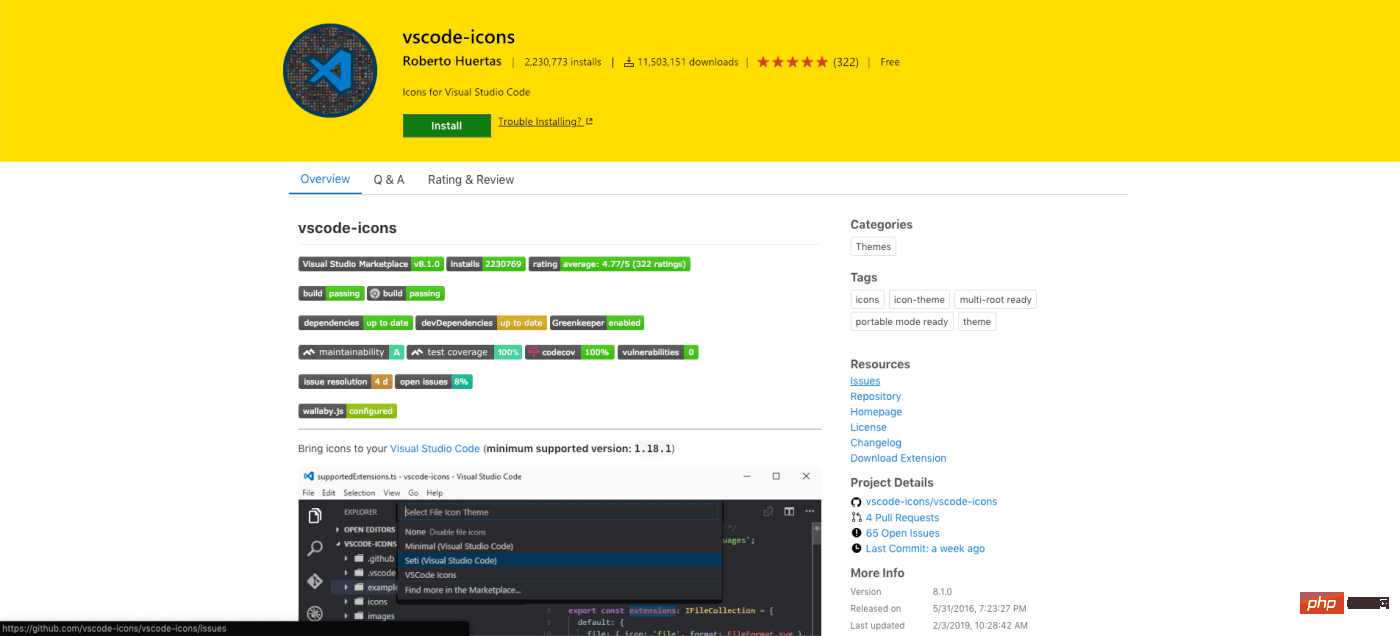Click the VS Code logo in preview title bar
Image resolution: width=1400 pixels, height=636 pixels.
tap(309, 476)
